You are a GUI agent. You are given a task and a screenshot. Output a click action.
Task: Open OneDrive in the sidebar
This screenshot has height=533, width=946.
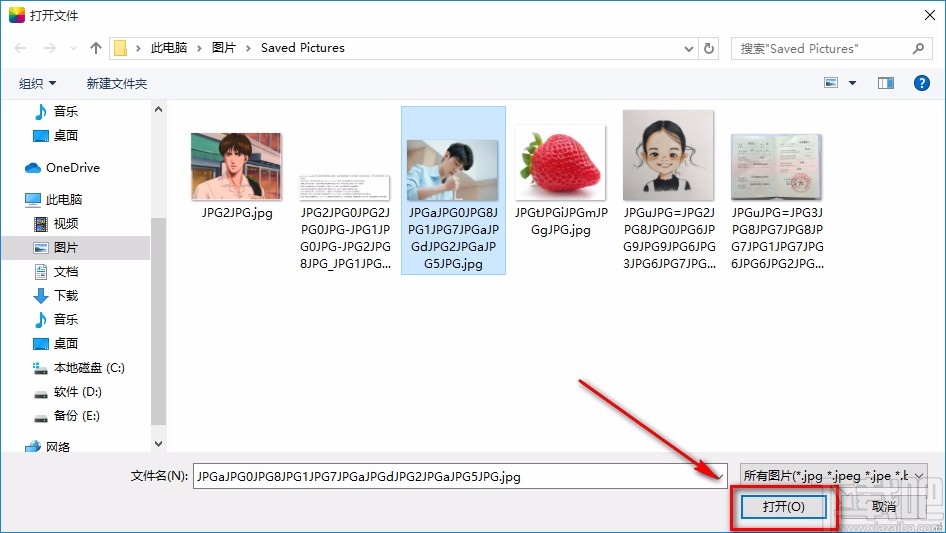click(62, 168)
